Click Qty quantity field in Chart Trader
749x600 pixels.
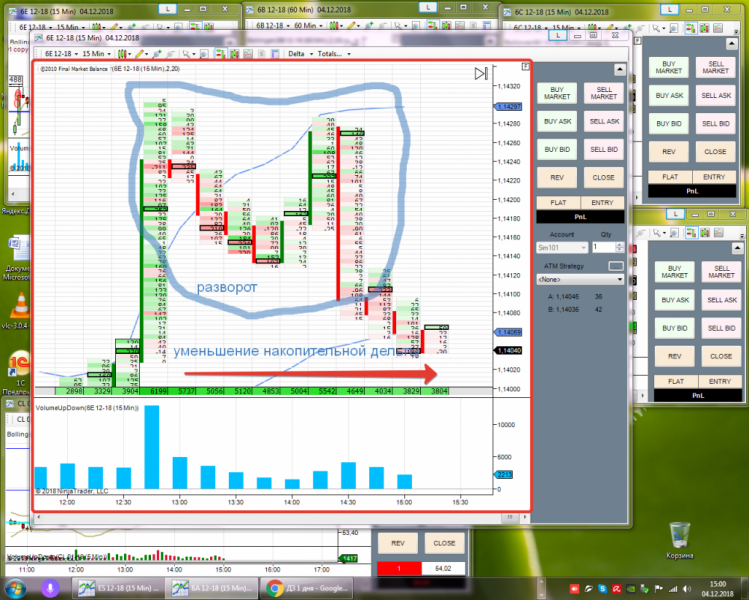pos(603,247)
